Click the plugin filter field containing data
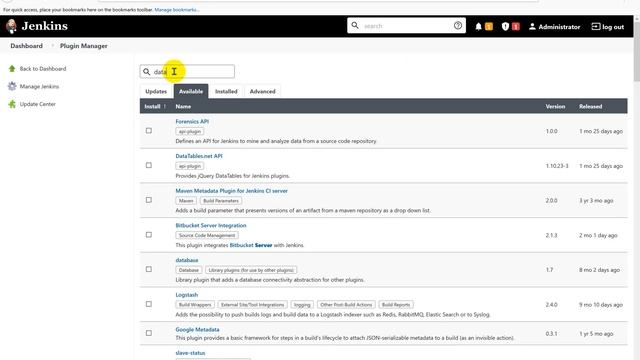The height and width of the screenshot is (360, 640). pyautogui.click(x=187, y=71)
